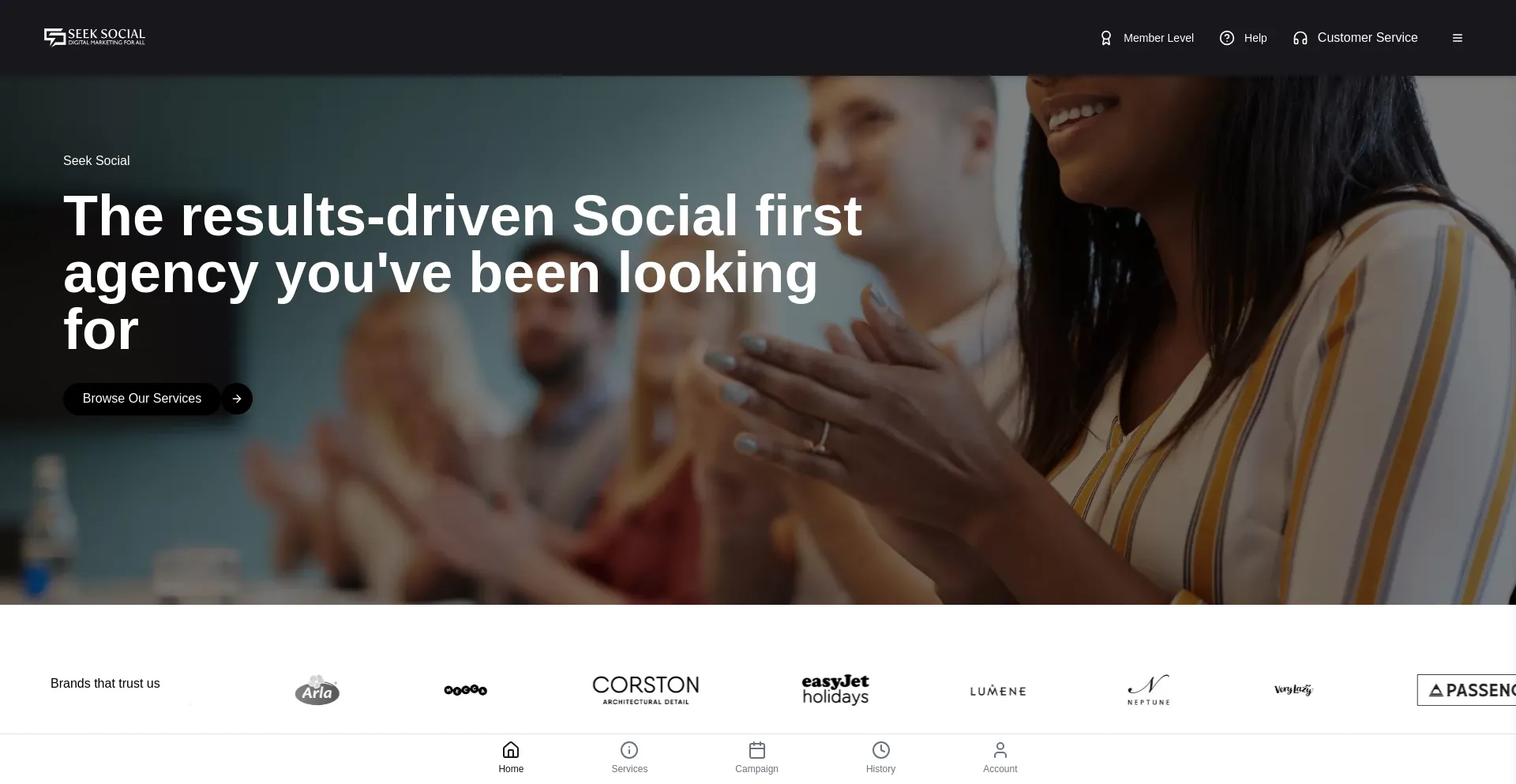Open the Member Level badge icon
1516x784 pixels.
coord(1105,38)
